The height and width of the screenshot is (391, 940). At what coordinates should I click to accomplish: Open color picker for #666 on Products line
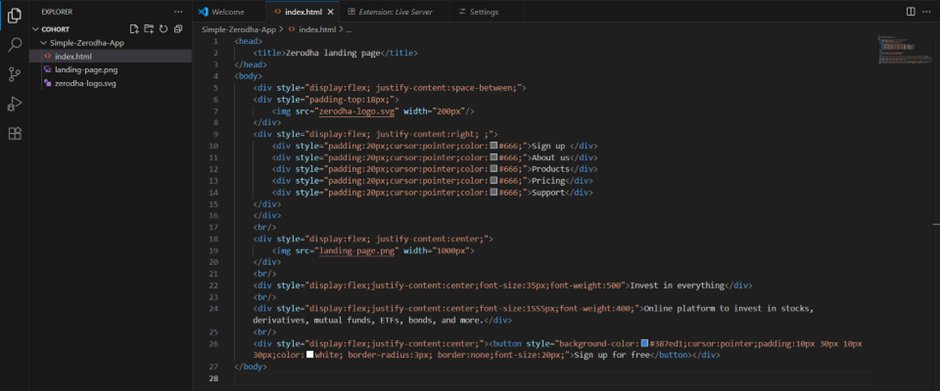(x=494, y=169)
